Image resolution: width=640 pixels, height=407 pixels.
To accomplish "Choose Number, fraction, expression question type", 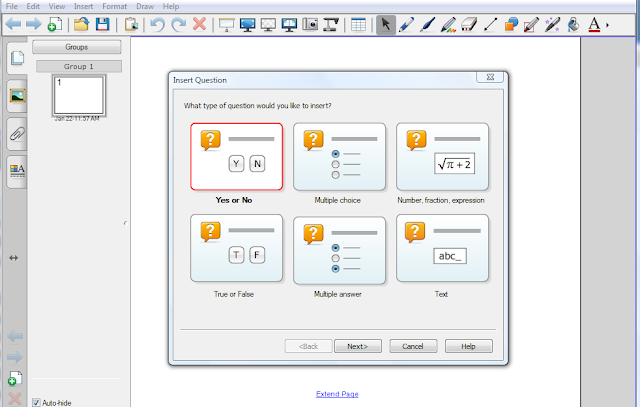I will tap(442, 157).
